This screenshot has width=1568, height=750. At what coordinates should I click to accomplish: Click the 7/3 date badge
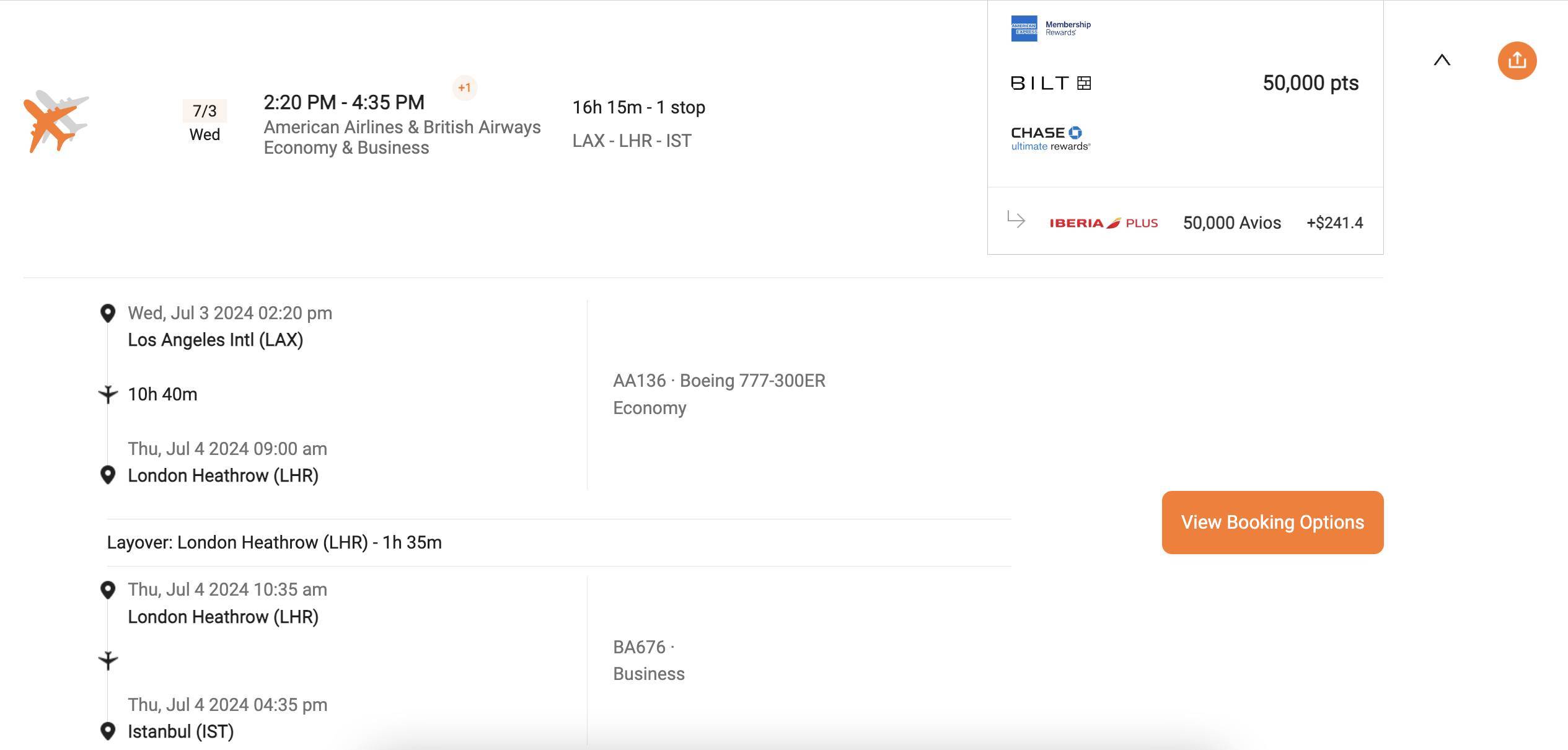point(205,111)
